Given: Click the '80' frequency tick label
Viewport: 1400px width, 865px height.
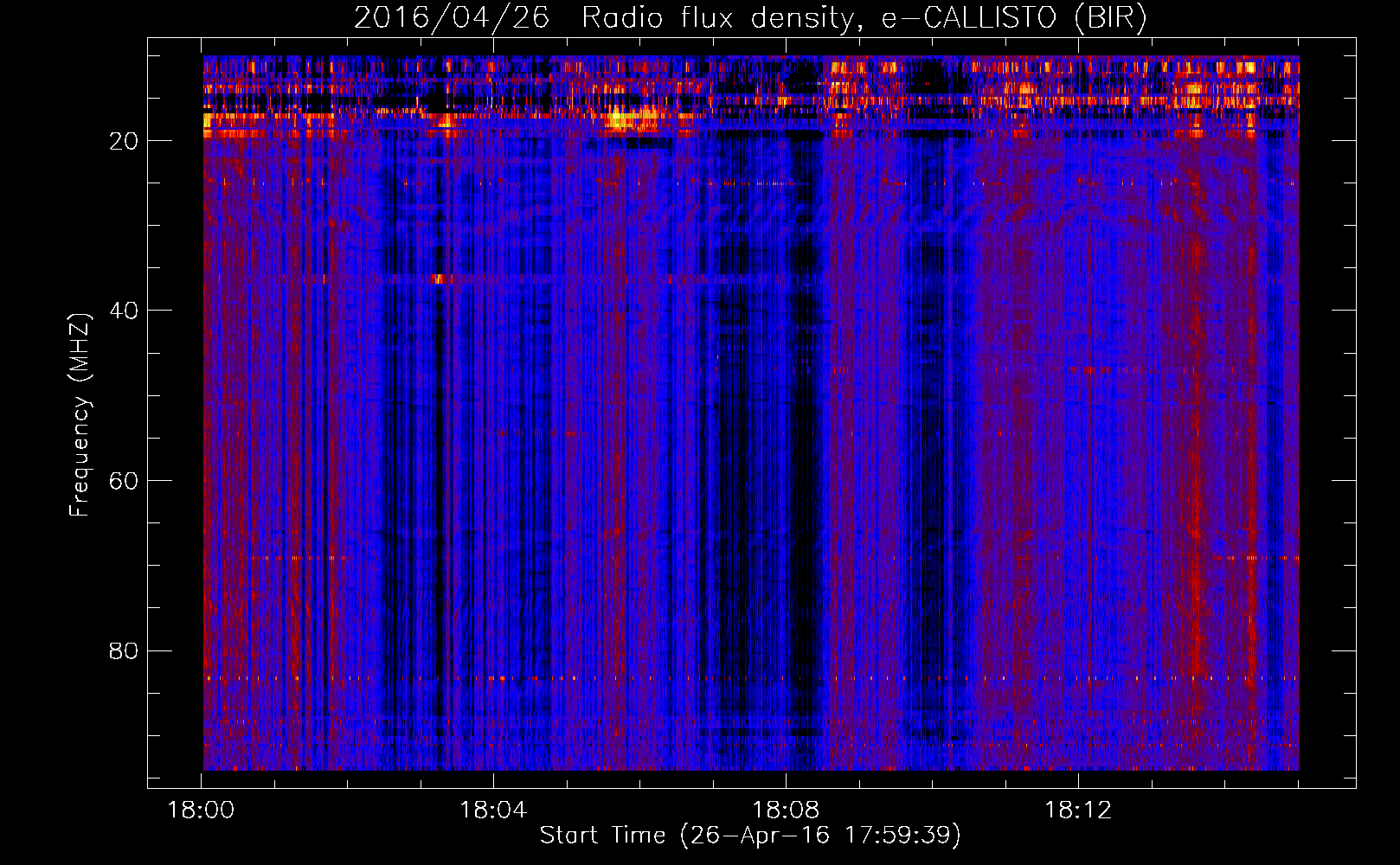Looking at the screenshot, I should click(x=124, y=650).
